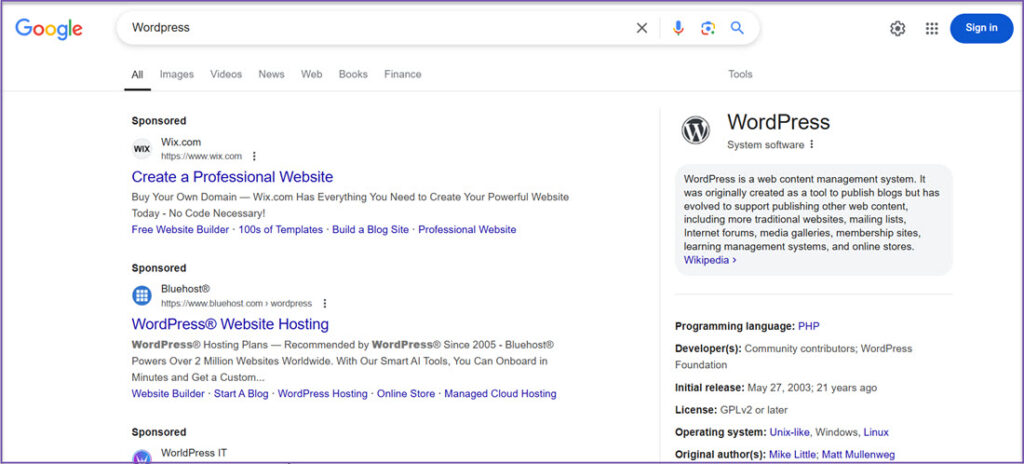Open three-dot menu beside Bluehost ad

click(x=324, y=303)
